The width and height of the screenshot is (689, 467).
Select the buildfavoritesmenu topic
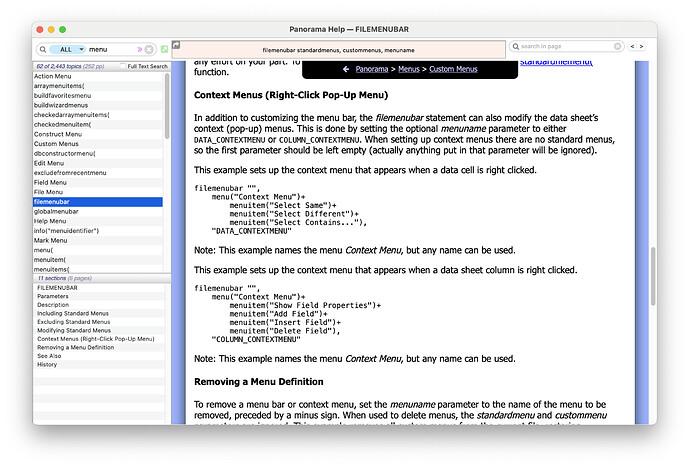coord(98,96)
